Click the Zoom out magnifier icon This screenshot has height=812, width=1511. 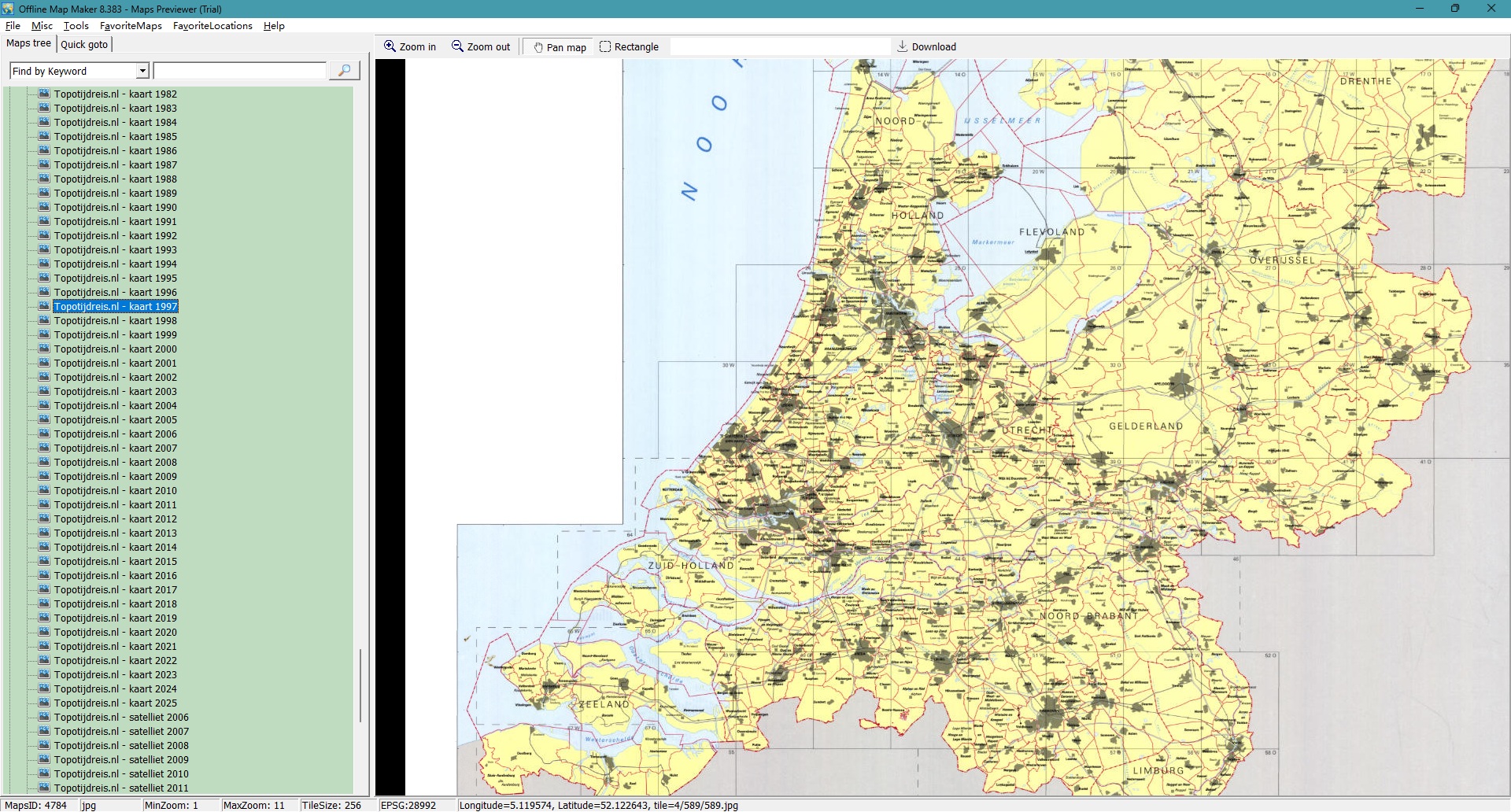(x=457, y=46)
